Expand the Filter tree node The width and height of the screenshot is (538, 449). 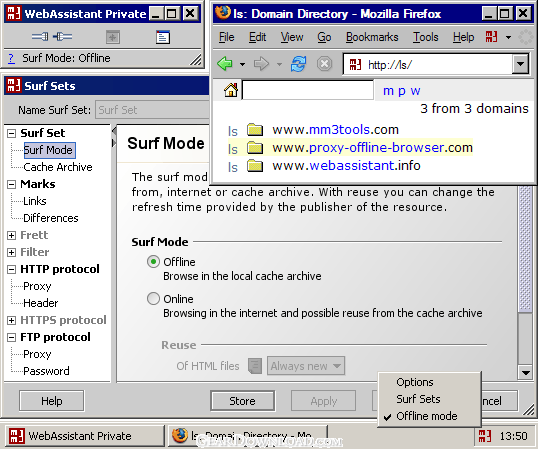tap(11, 252)
